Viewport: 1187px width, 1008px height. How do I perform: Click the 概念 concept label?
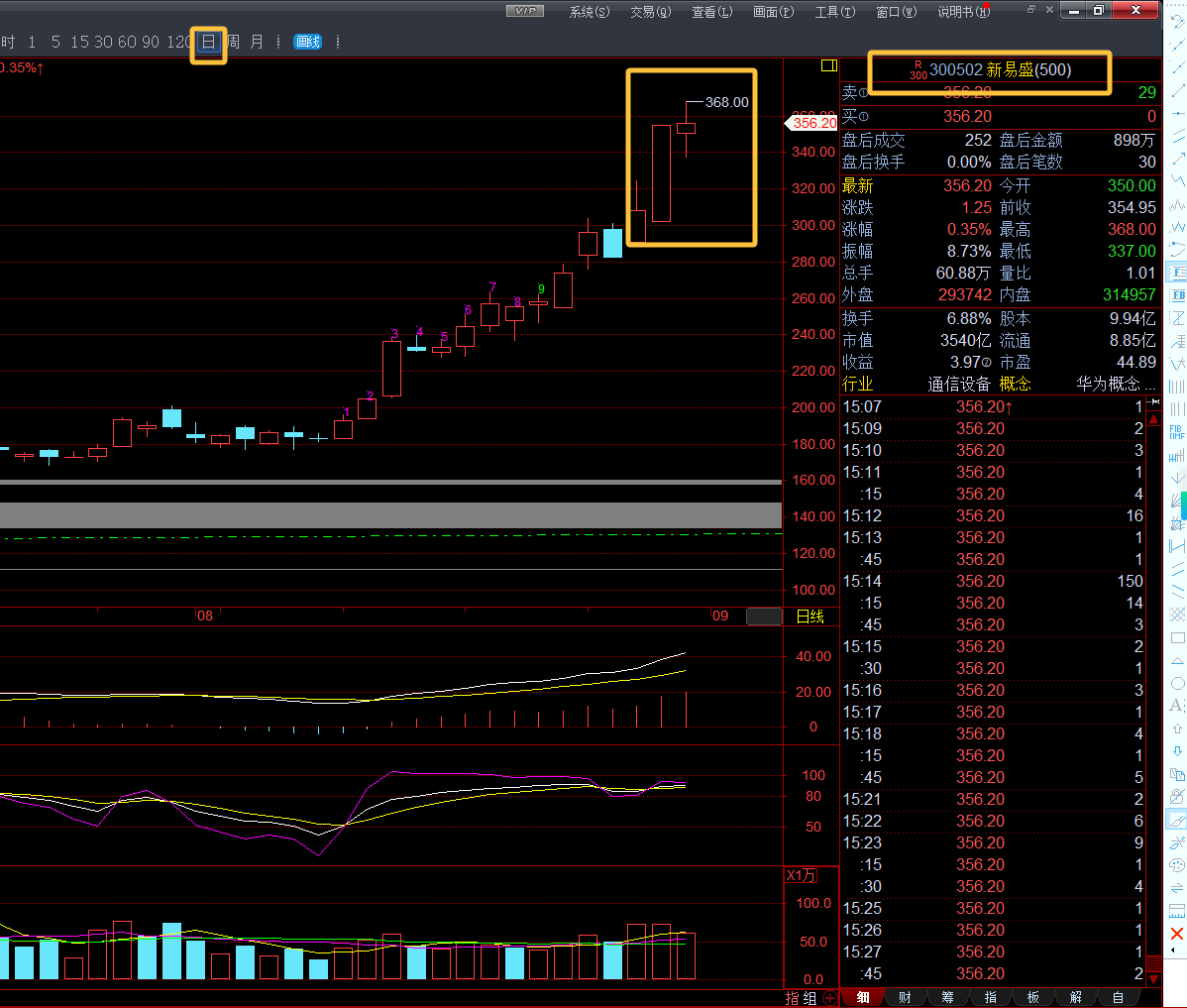(x=1016, y=384)
